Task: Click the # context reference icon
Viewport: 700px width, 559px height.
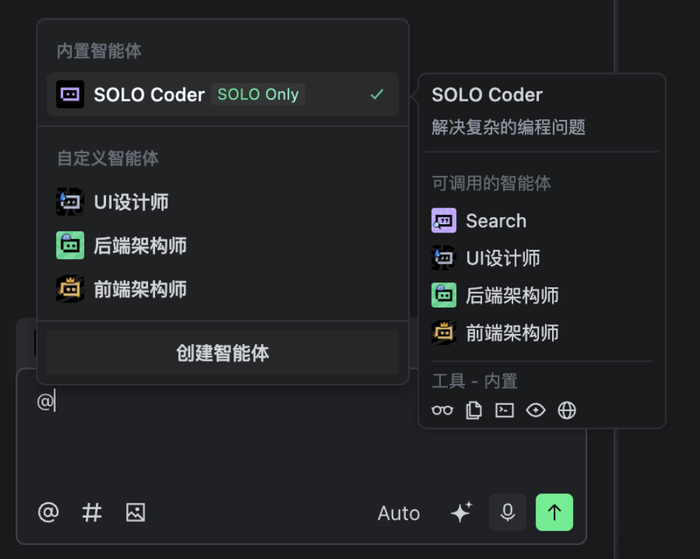Action: pyautogui.click(x=92, y=513)
